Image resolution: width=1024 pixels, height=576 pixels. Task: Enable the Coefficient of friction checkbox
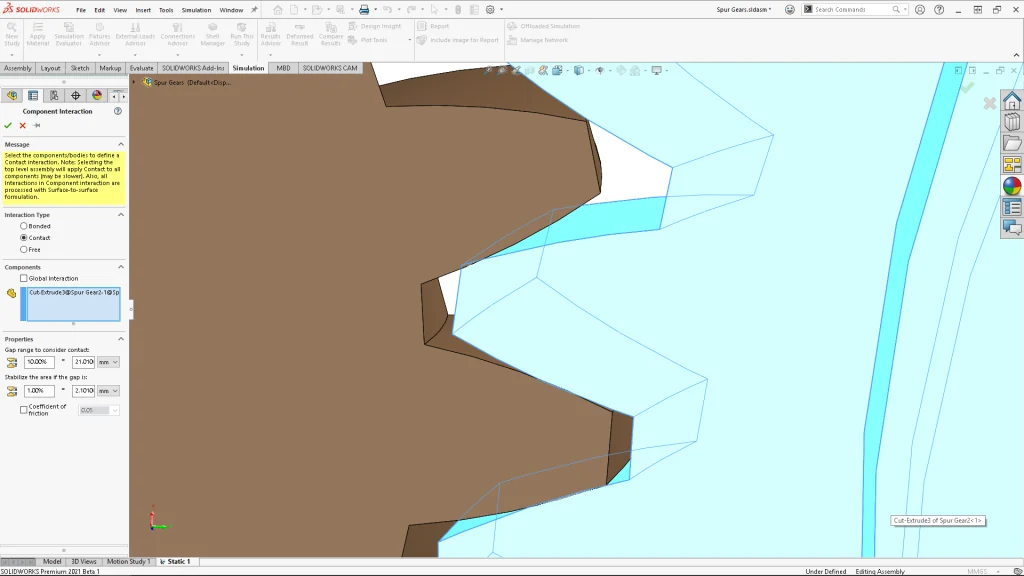point(24,409)
